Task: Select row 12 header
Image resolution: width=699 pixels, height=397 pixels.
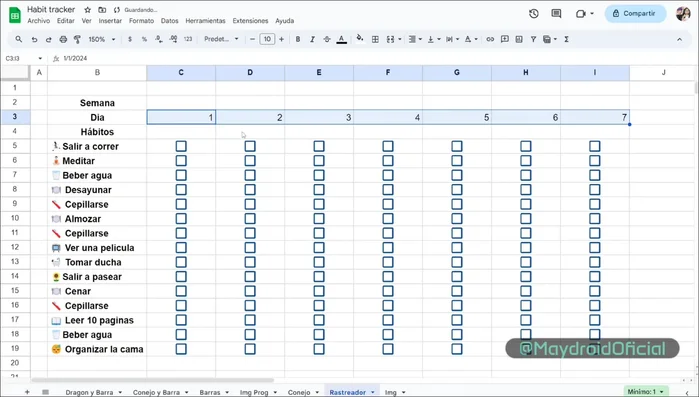Action: point(15,247)
